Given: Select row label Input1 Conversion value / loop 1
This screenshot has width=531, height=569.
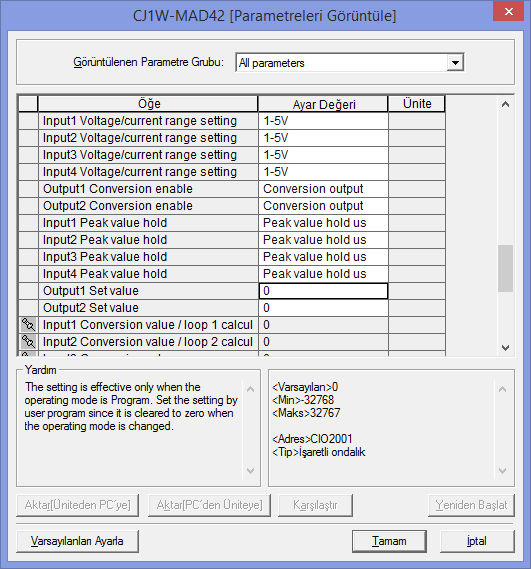Looking at the screenshot, I should (148, 325).
